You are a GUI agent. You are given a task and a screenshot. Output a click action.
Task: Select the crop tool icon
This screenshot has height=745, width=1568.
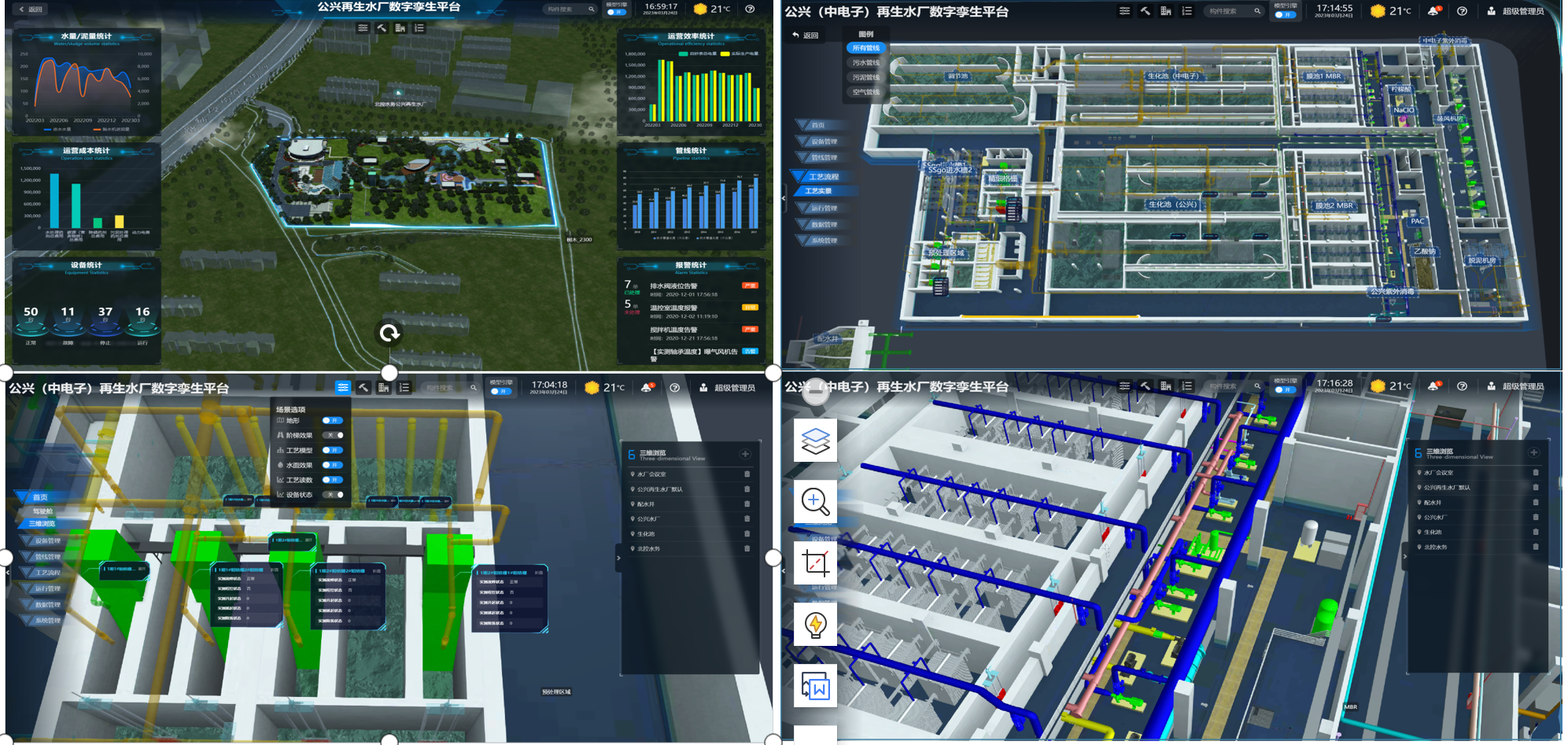click(x=815, y=562)
